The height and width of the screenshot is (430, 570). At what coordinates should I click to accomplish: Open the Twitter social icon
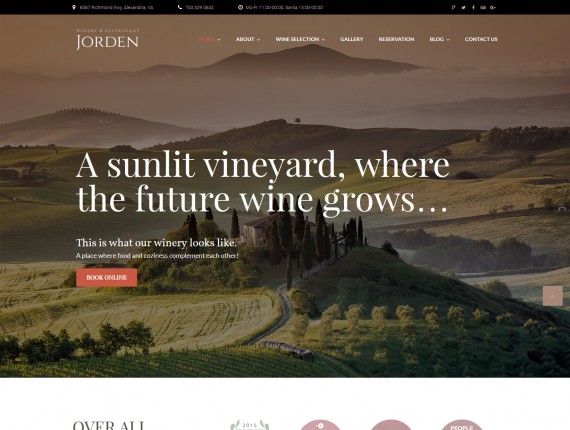tap(463, 7)
